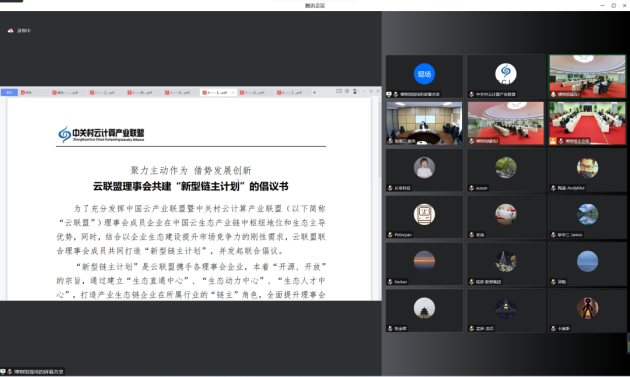Toggle Peterpan's muted microphone icon
Viewport: 630px width, 377px height.
pos(390,235)
